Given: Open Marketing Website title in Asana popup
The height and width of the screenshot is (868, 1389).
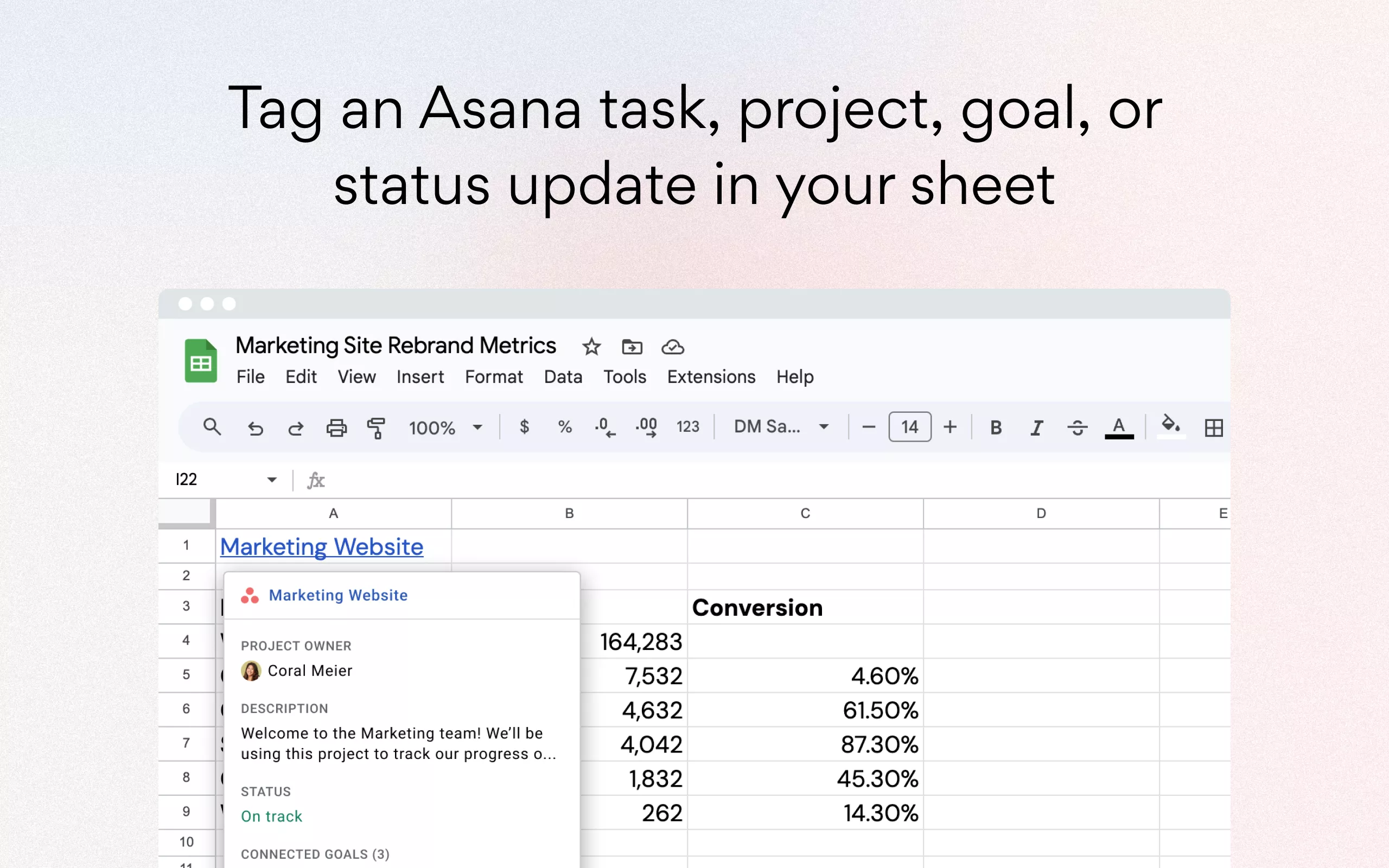Looking at the screenshot, I should 338,595.
